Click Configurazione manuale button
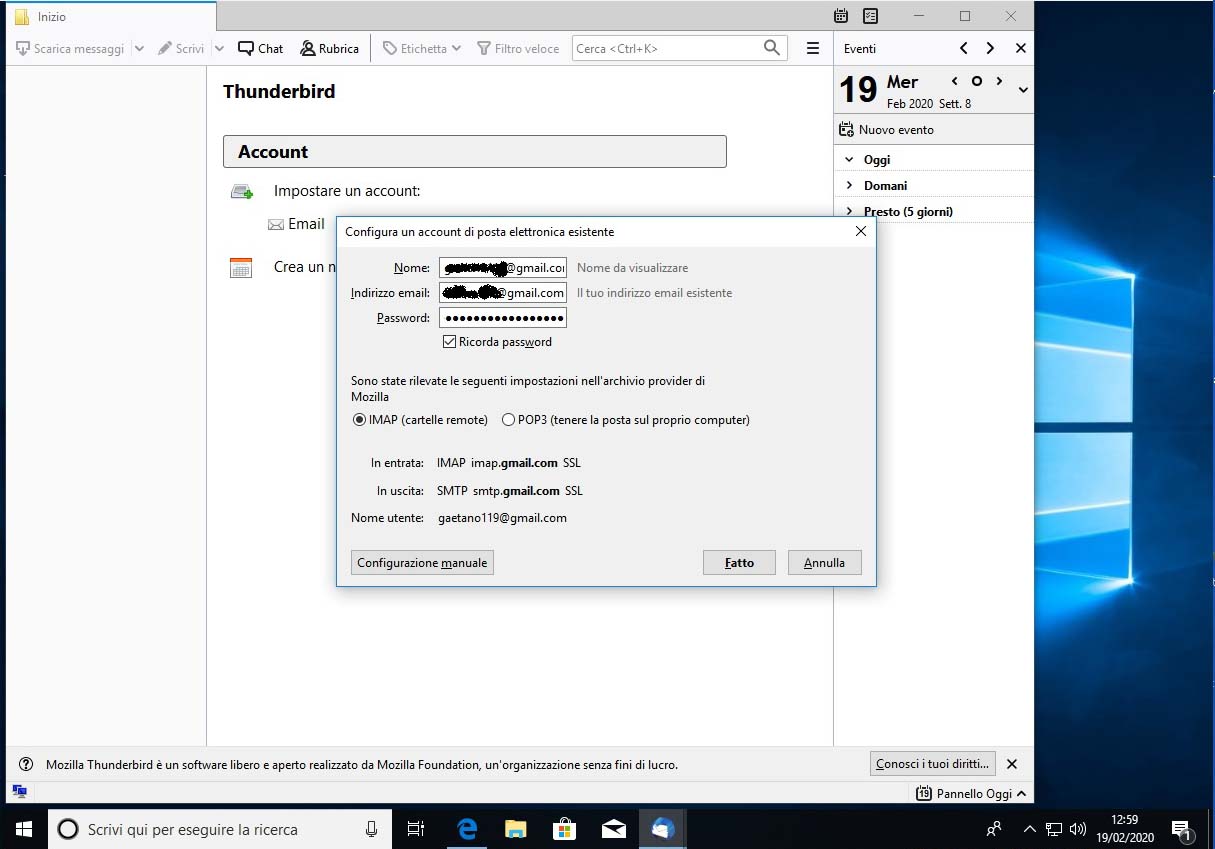Screen dimensions: 1215x849 point(422,563)
